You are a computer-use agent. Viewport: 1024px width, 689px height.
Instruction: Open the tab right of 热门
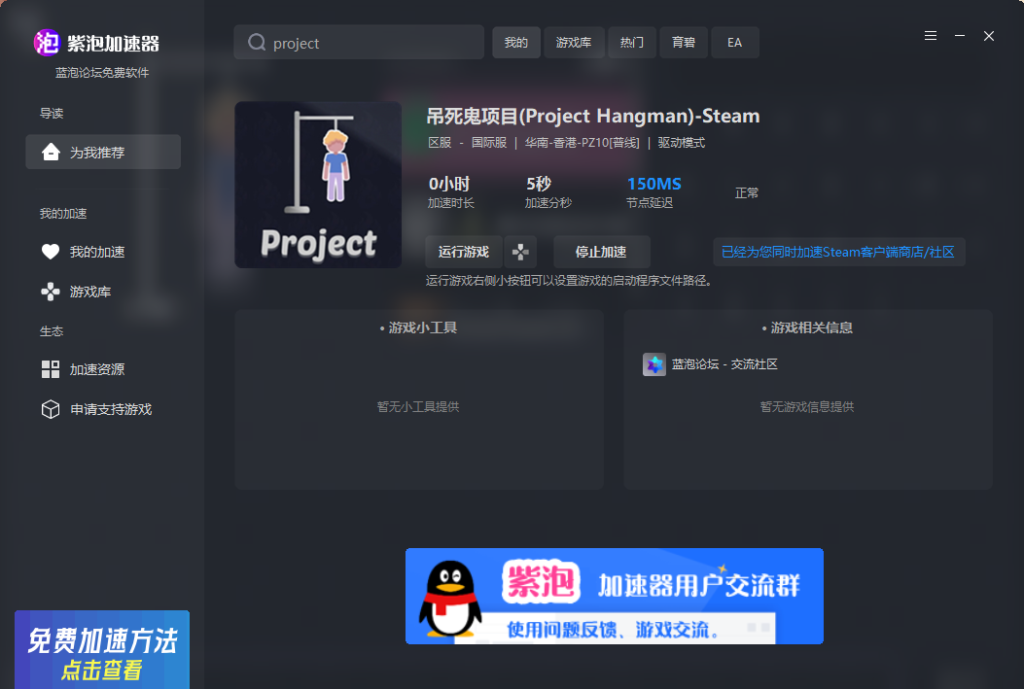pos(683,42)
